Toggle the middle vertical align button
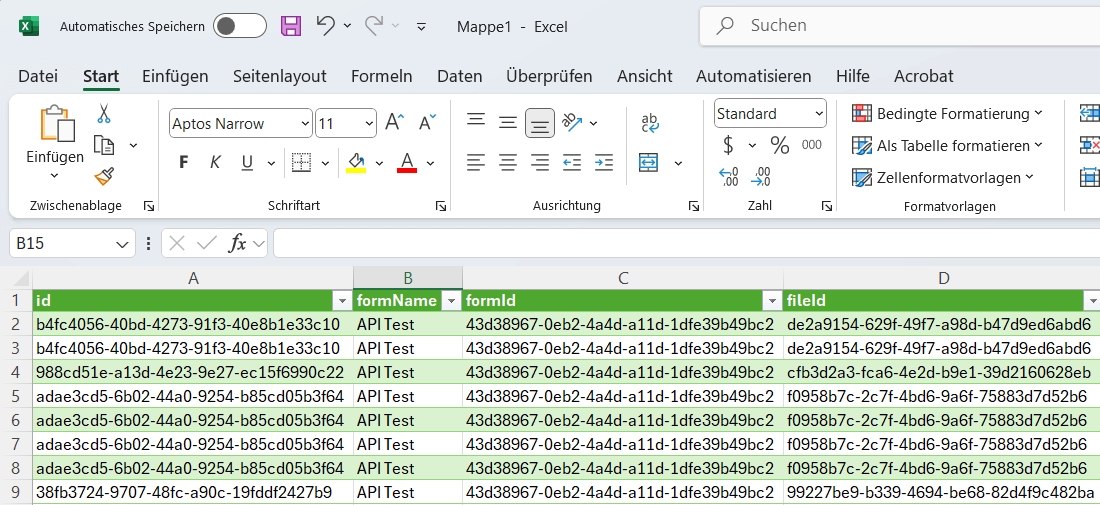This screenshot has height=505, width=1100. click(x=508, y=123)
